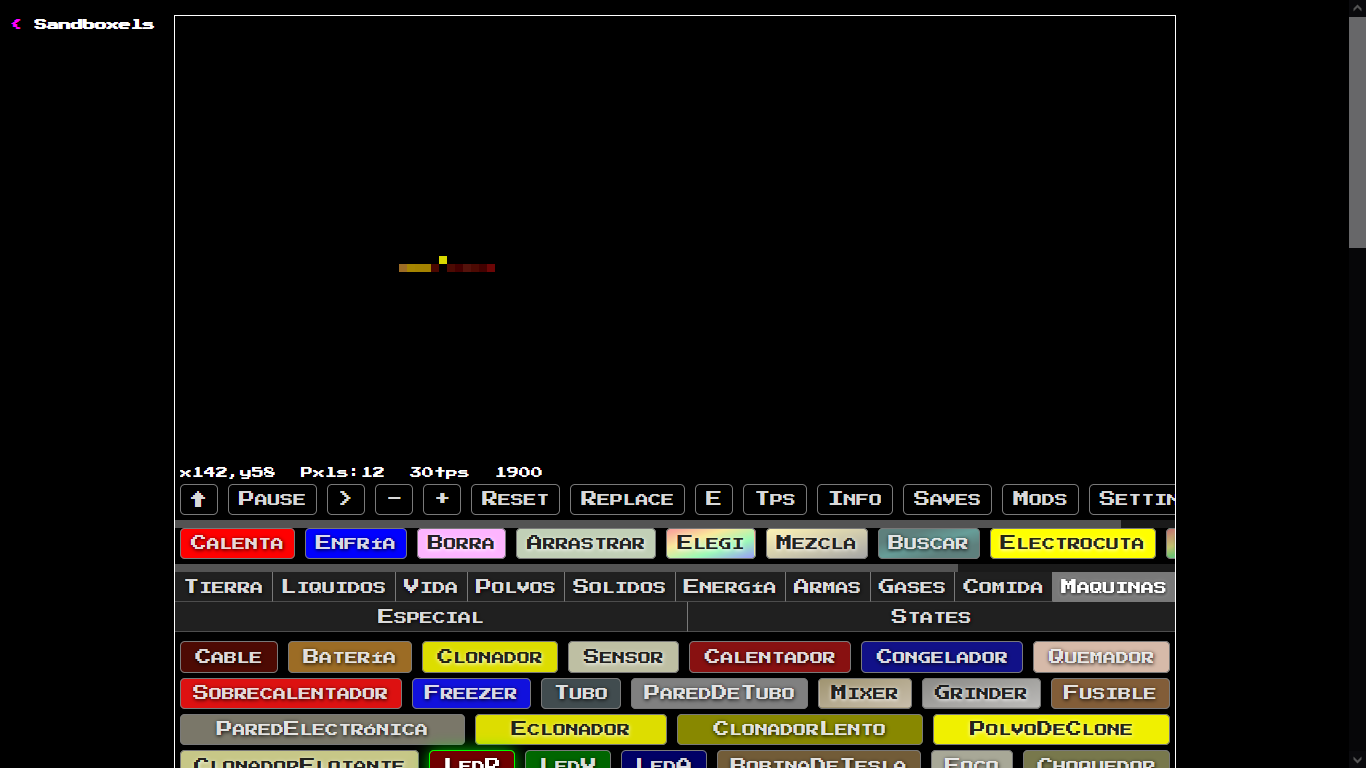This screenshot has width=1366, height=768.
Task: Select the Fusible element
Action: tap(1110, 693)
